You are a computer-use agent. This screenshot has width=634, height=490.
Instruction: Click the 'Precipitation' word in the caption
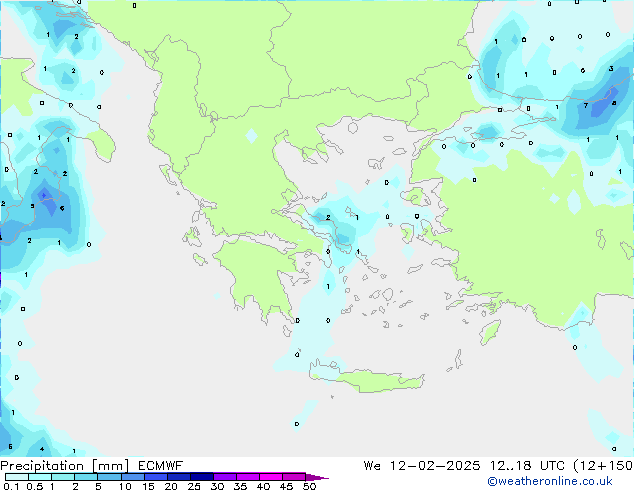coord(42,466)
